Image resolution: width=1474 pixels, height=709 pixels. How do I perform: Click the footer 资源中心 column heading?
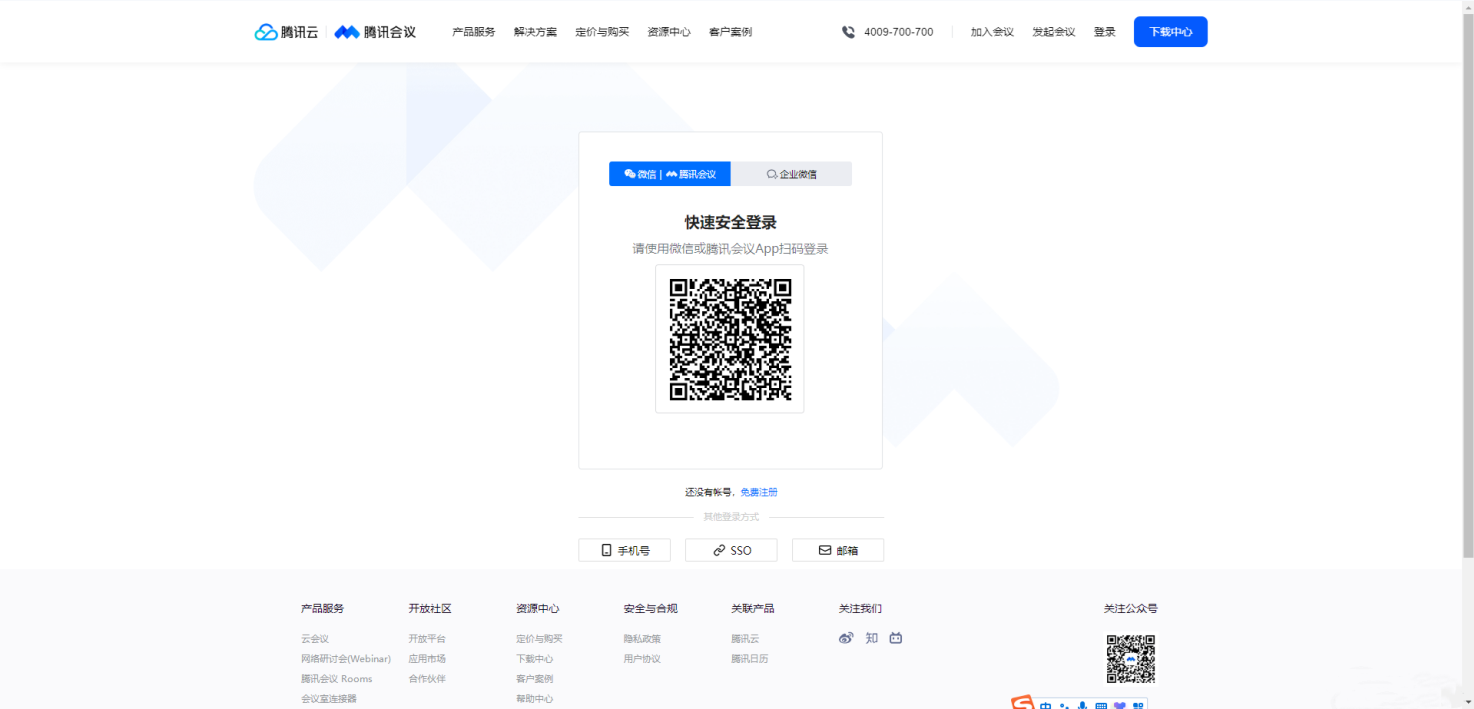(x=538, y=608)
